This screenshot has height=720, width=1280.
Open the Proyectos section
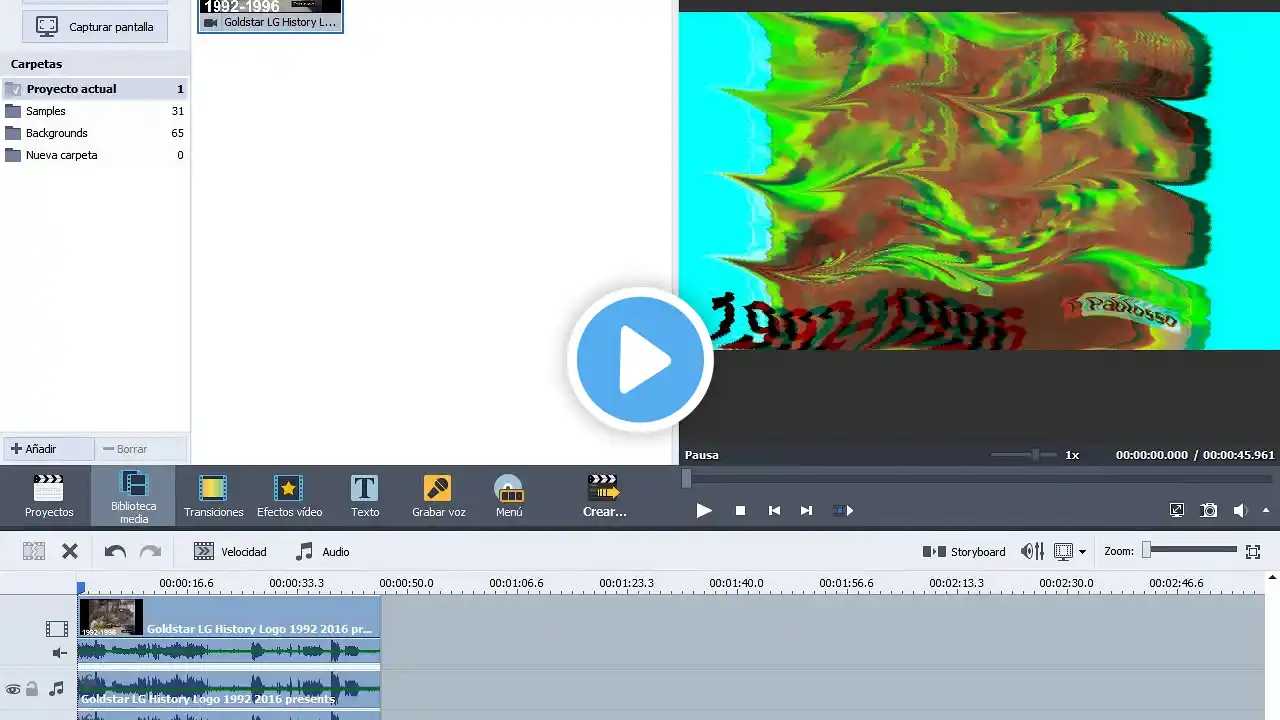tap(49, 496)
